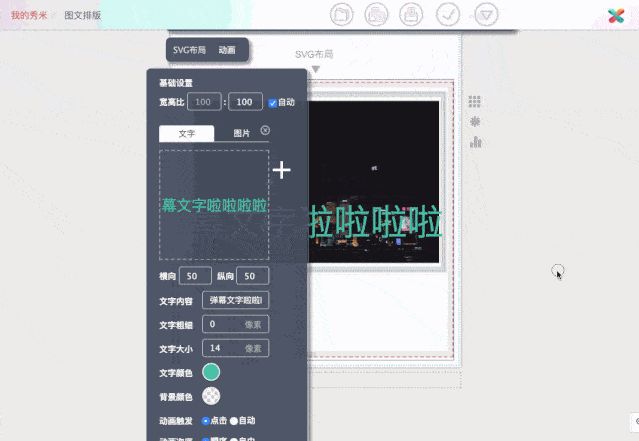
Task: Click the 宽高比 height field after the colon
Action: tap(245, 102)
